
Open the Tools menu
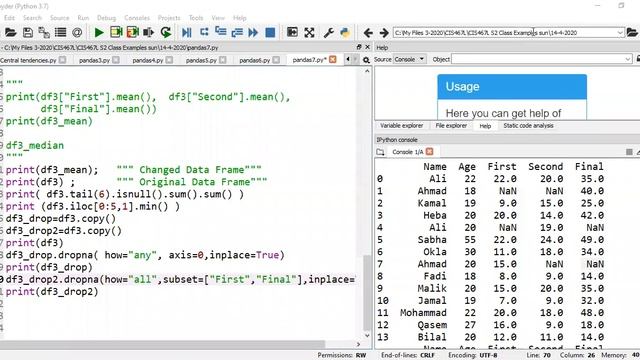(x=196, y=18)
